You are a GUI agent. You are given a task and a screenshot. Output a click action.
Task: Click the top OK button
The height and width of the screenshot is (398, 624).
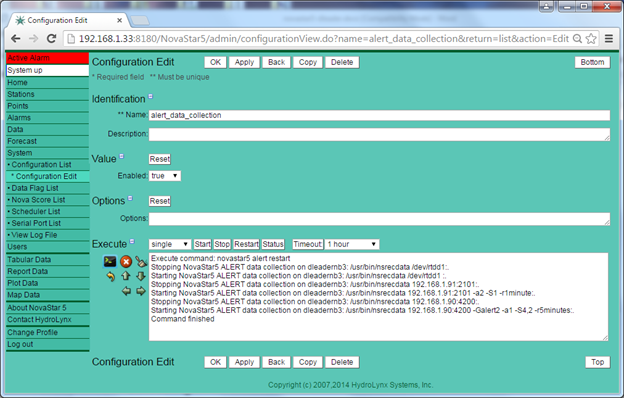pyautogui.click(x=215, y=62)
